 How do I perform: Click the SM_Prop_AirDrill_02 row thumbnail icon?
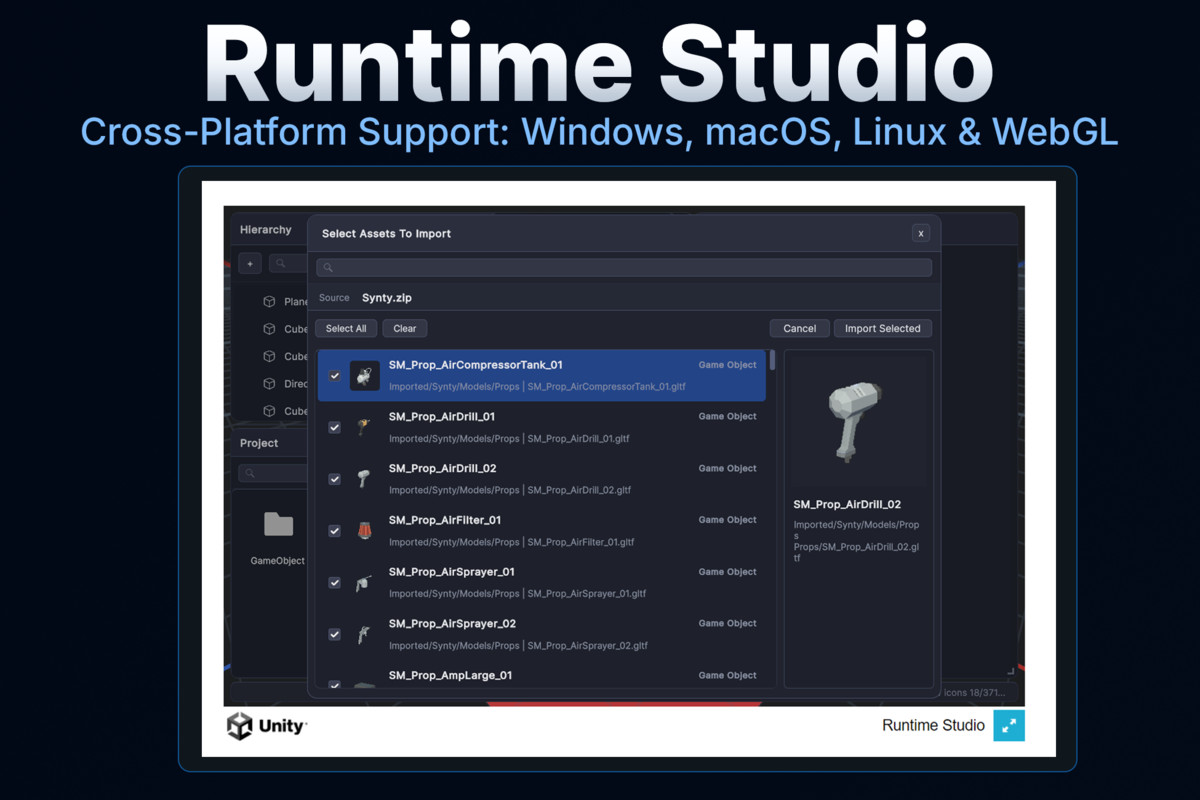pyautogui.click(x=364, y=479)
